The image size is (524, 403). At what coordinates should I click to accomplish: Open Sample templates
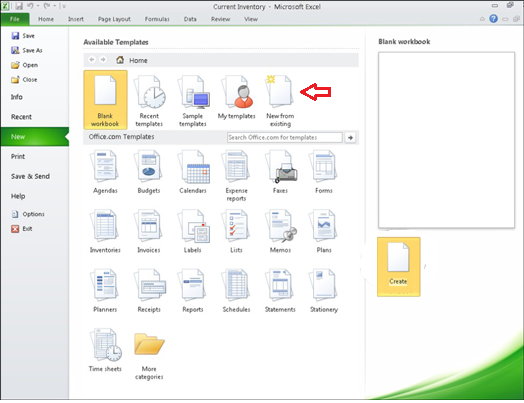pyautogui.click(x=193, y=100)
